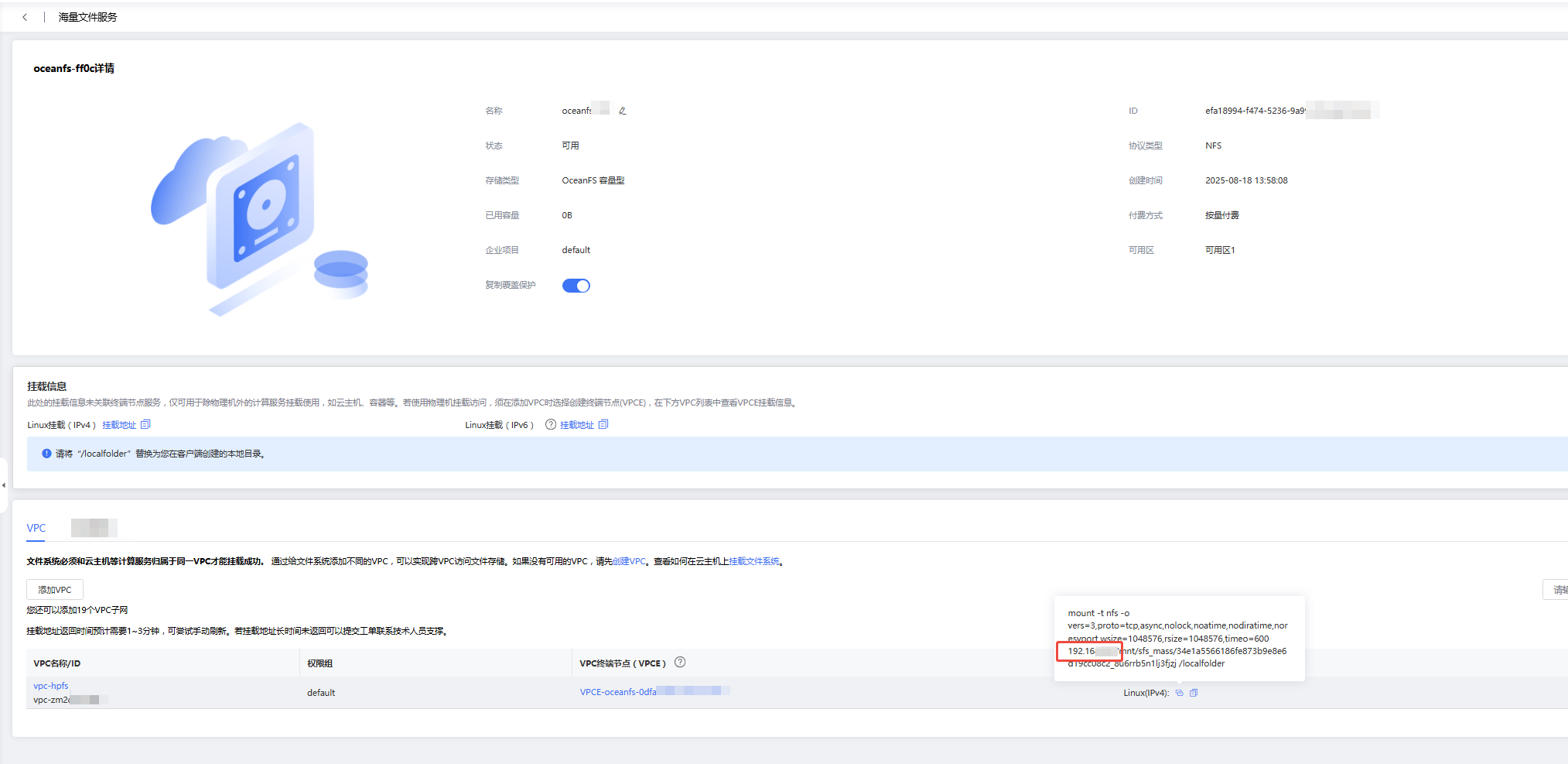Click the default permission group cell
Viewport: 1568px width, 764px height.
click(321, 693)
